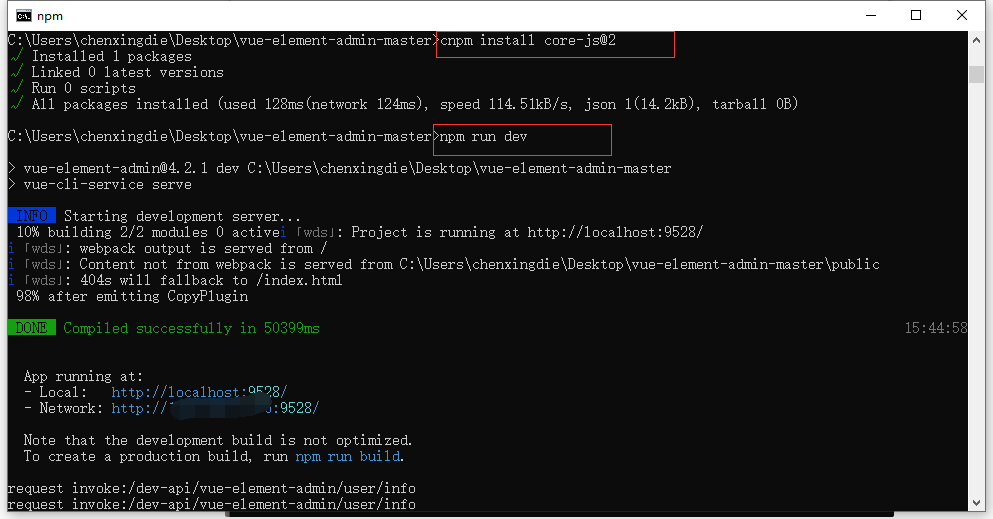Click the 15:44:58 timestamp
993x519 pixels.
[935, 328]
